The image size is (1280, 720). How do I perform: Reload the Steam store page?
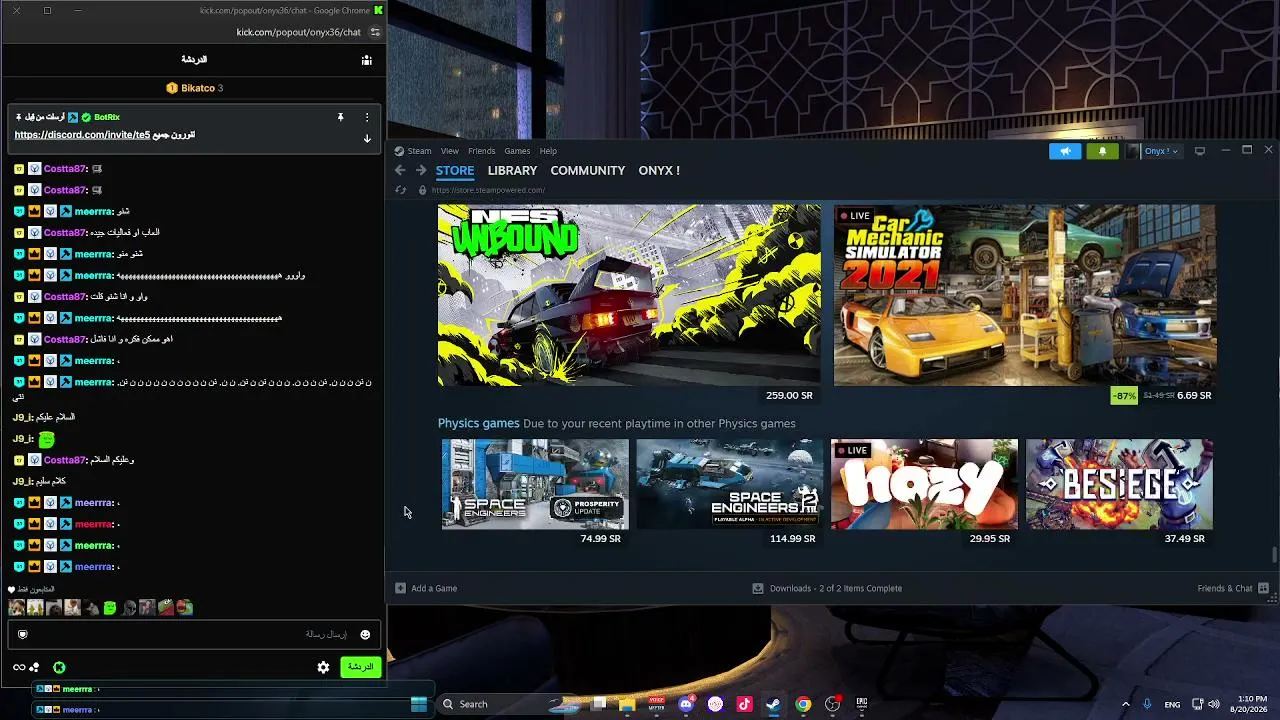(401, 190)
